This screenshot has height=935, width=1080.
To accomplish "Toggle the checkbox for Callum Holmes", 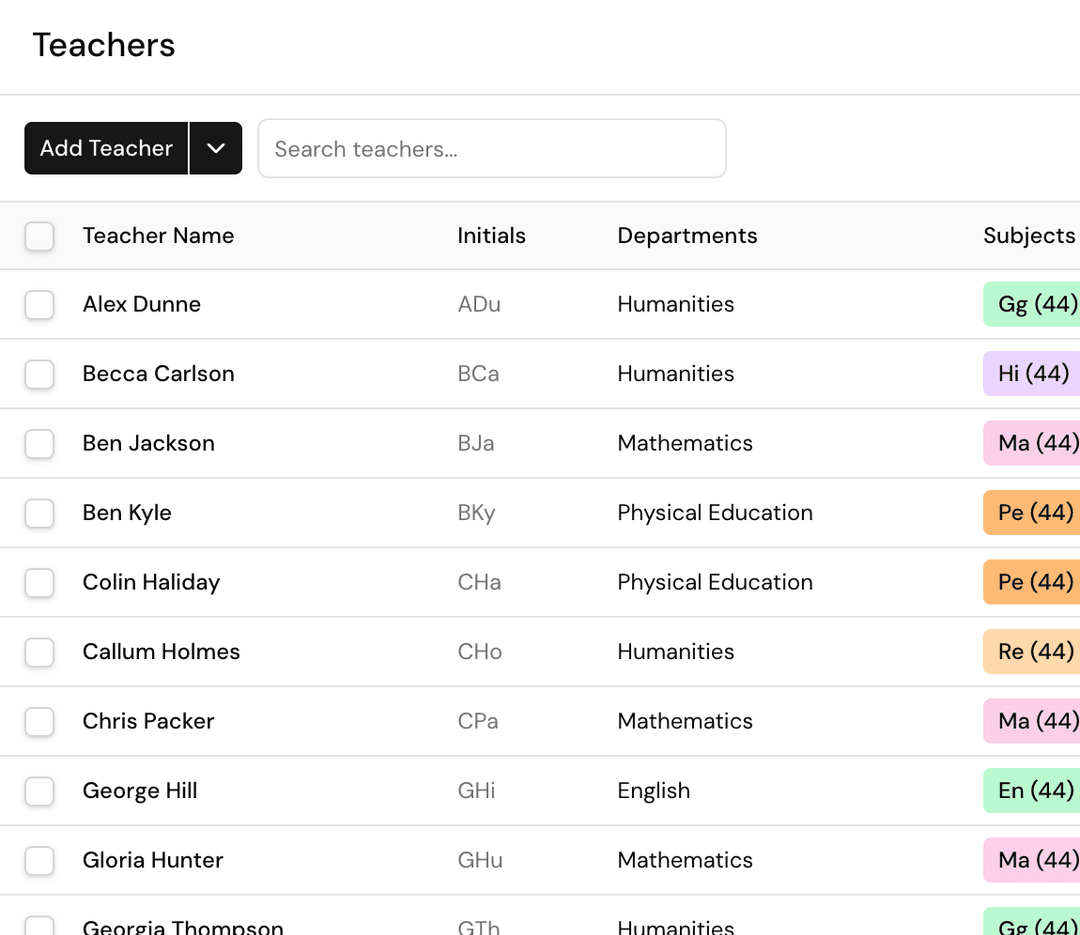I will coord(39,652).
